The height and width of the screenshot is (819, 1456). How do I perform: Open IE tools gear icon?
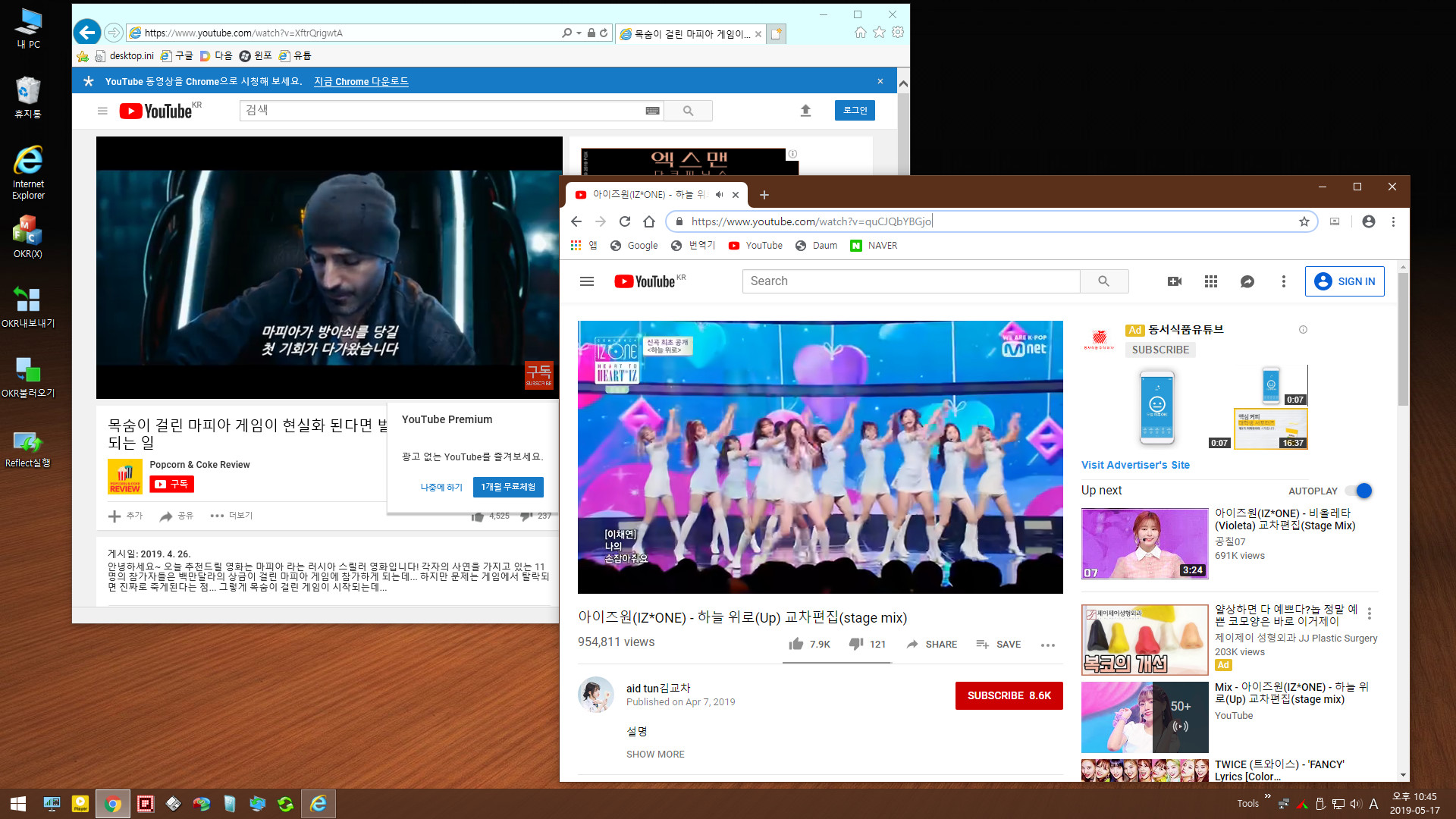(x=898, y=32)
